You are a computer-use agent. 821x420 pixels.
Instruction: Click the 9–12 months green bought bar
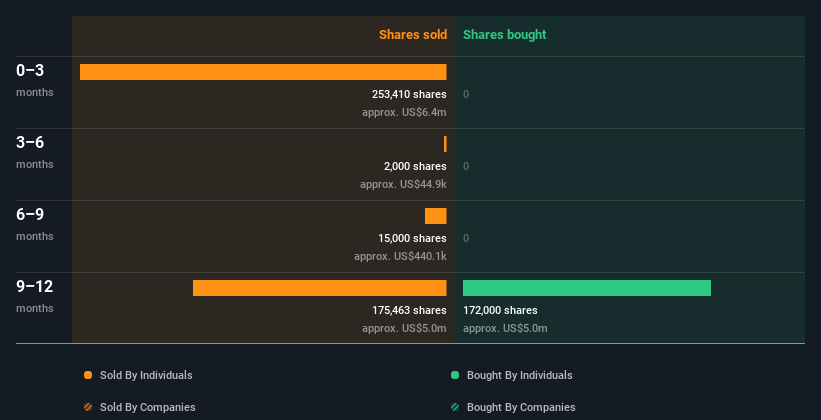point(587,288)
